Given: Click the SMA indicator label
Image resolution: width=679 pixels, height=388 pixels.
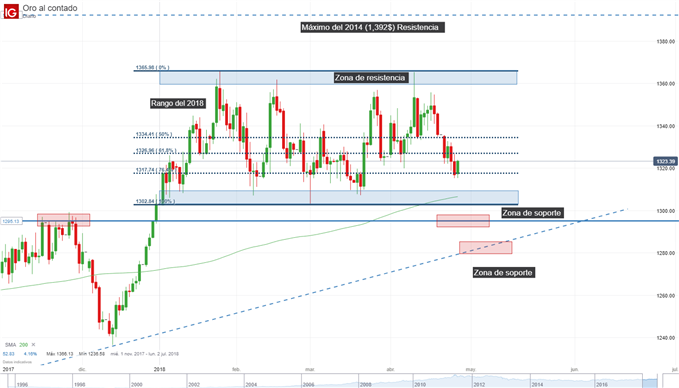Looking at the screenshot, I should pos(10,345).
